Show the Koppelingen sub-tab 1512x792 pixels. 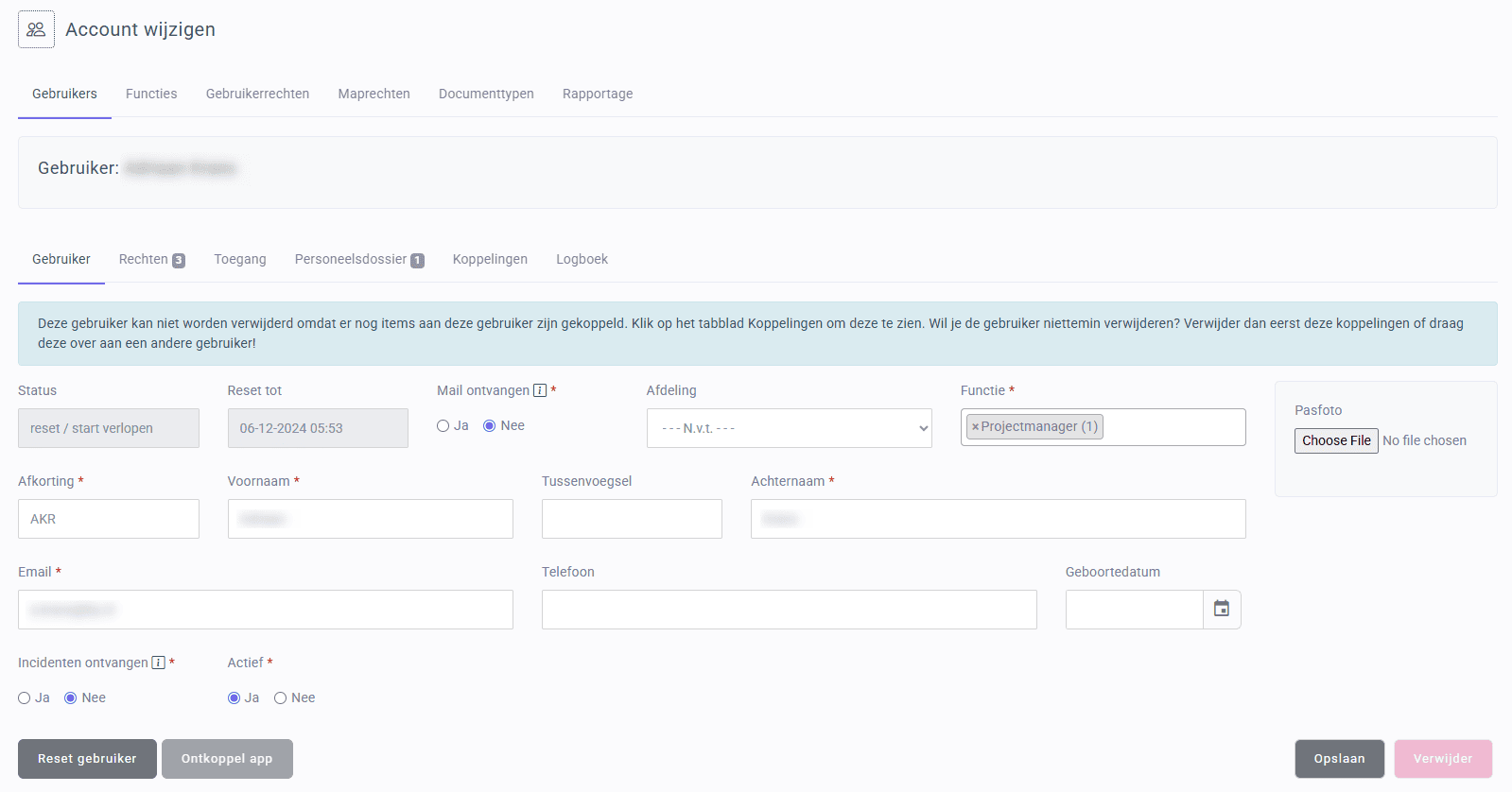[490, 259]
